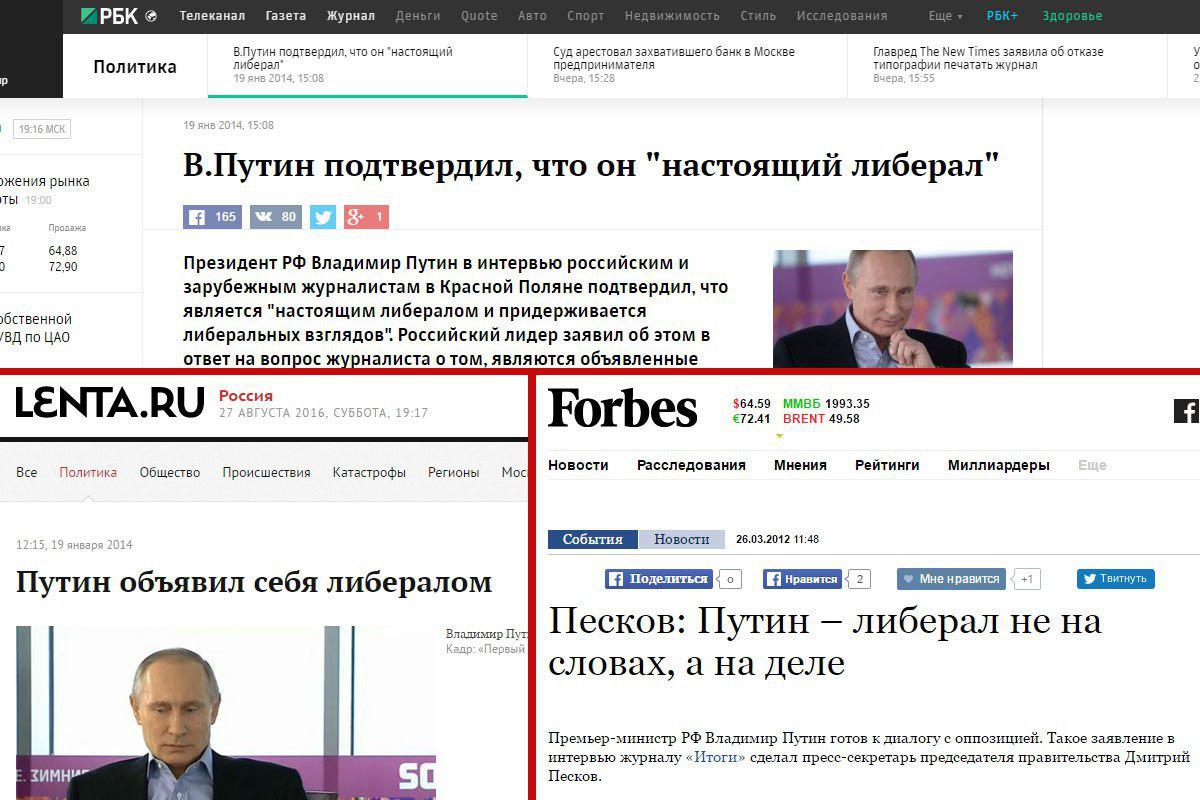Screen dimensions: 1200x800
Task: Open the LENTA.RU logo
Action: pos(109,402)
